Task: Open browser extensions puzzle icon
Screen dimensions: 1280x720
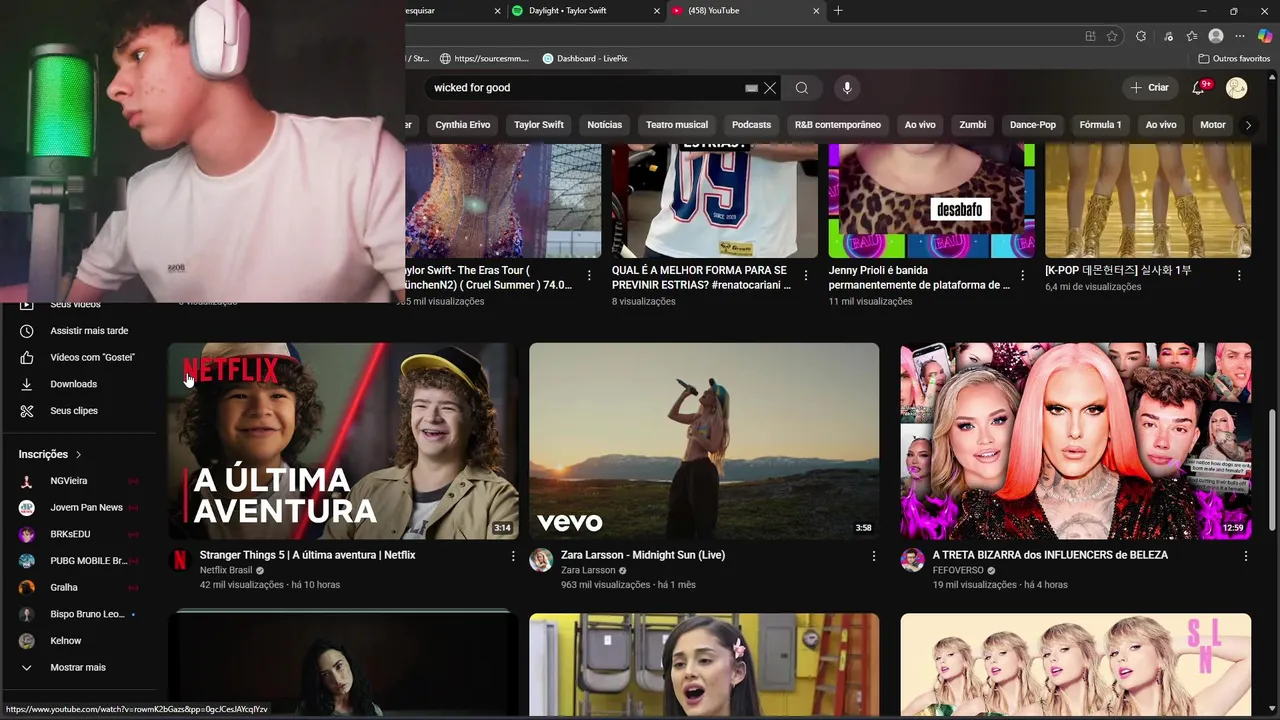Action: point(1141,36)
